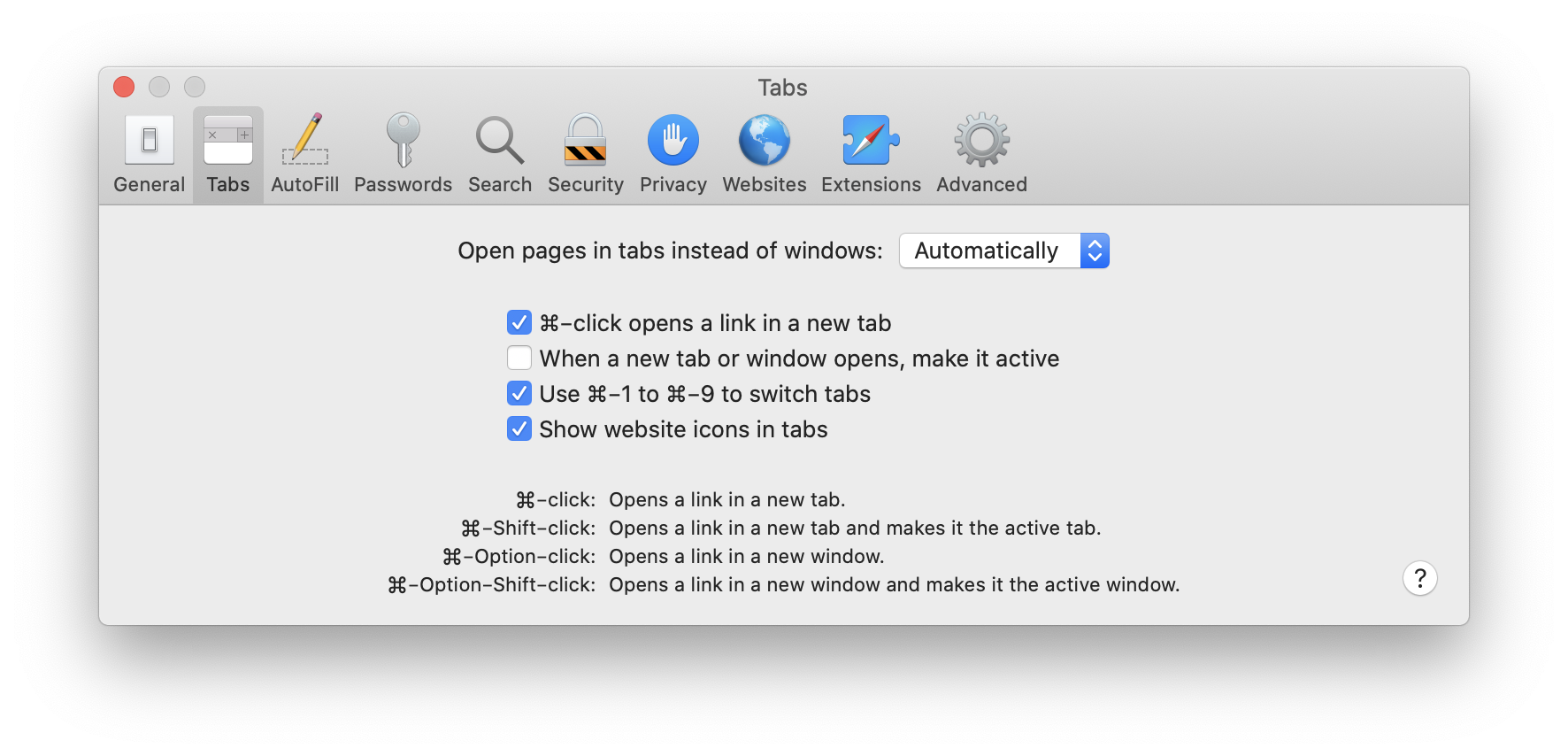Uncheck Show website icons in tabs
Viewport: 1568px width, 756px height.
(519, 428)
